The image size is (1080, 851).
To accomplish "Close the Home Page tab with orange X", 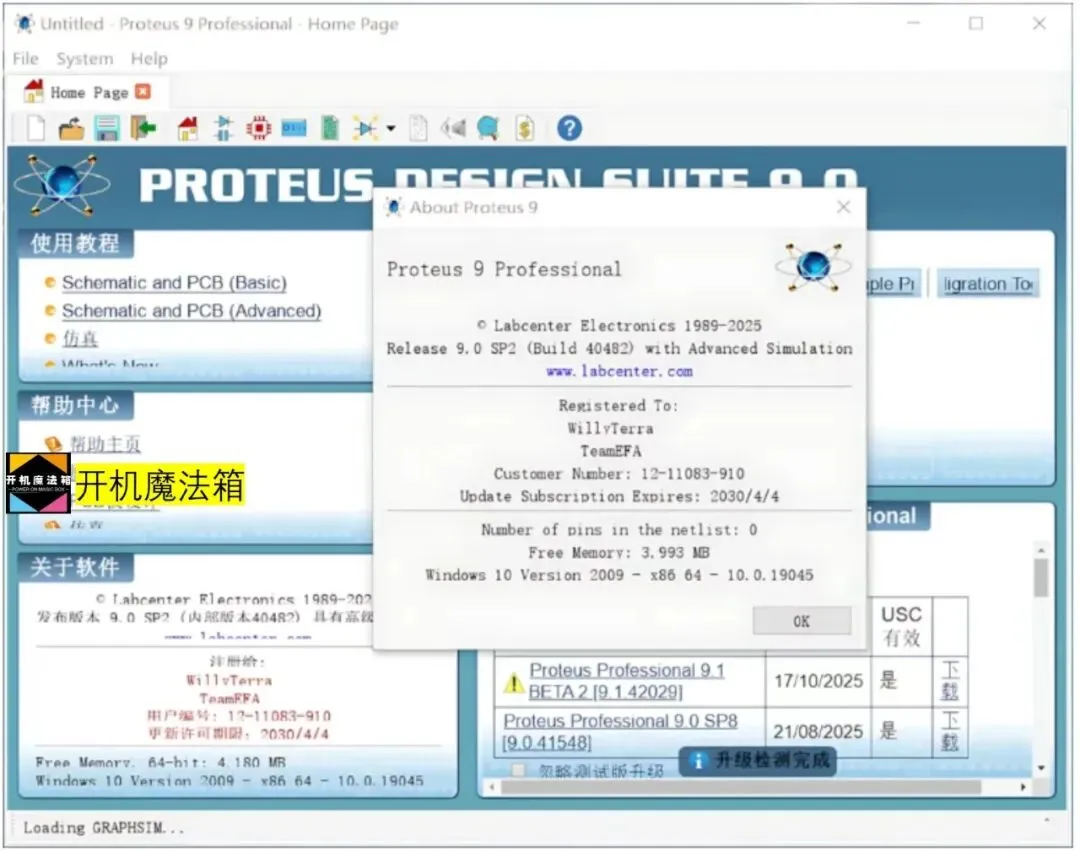I will coord(143,92).
